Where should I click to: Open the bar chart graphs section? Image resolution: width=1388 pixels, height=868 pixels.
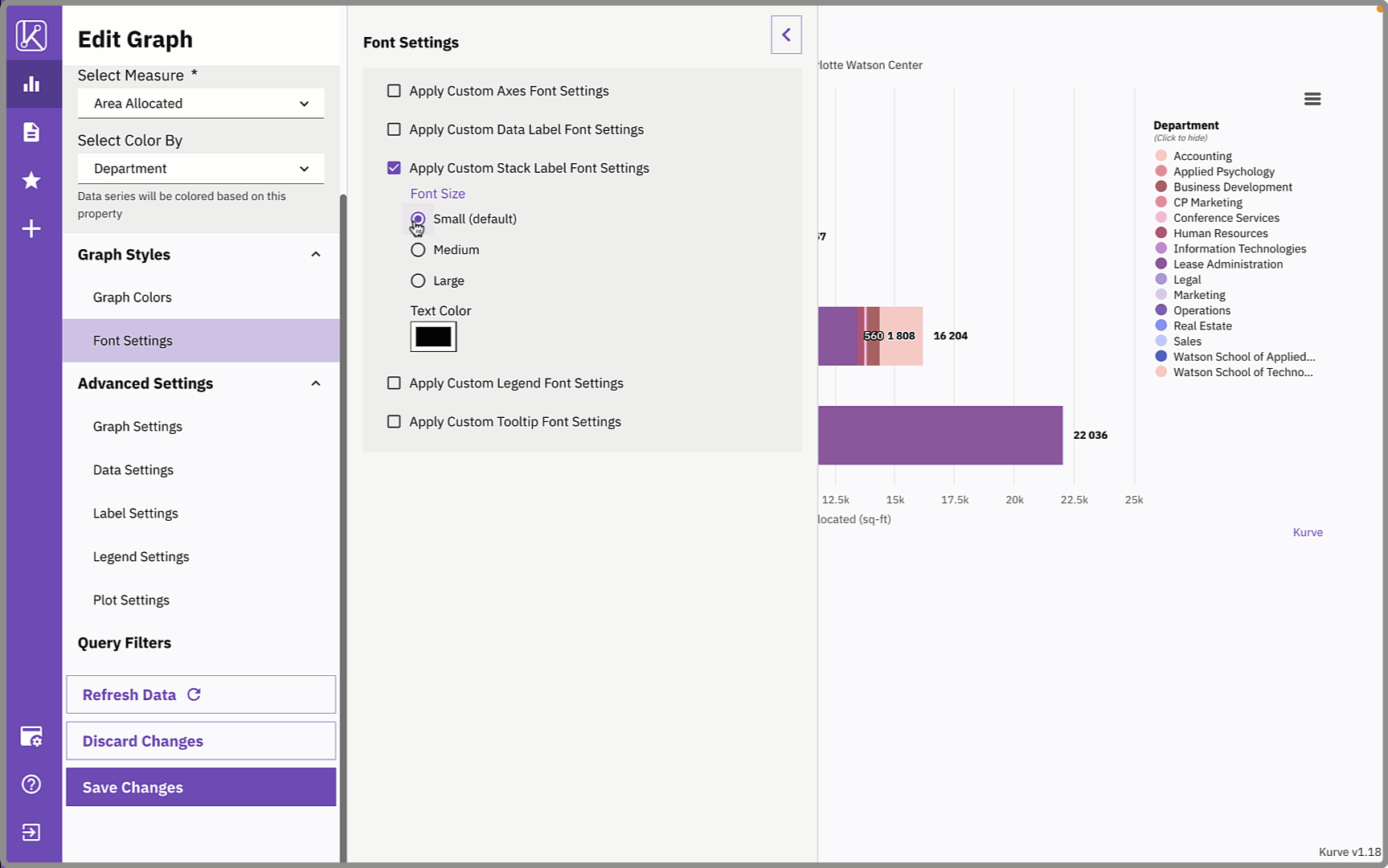coord(31,84)
